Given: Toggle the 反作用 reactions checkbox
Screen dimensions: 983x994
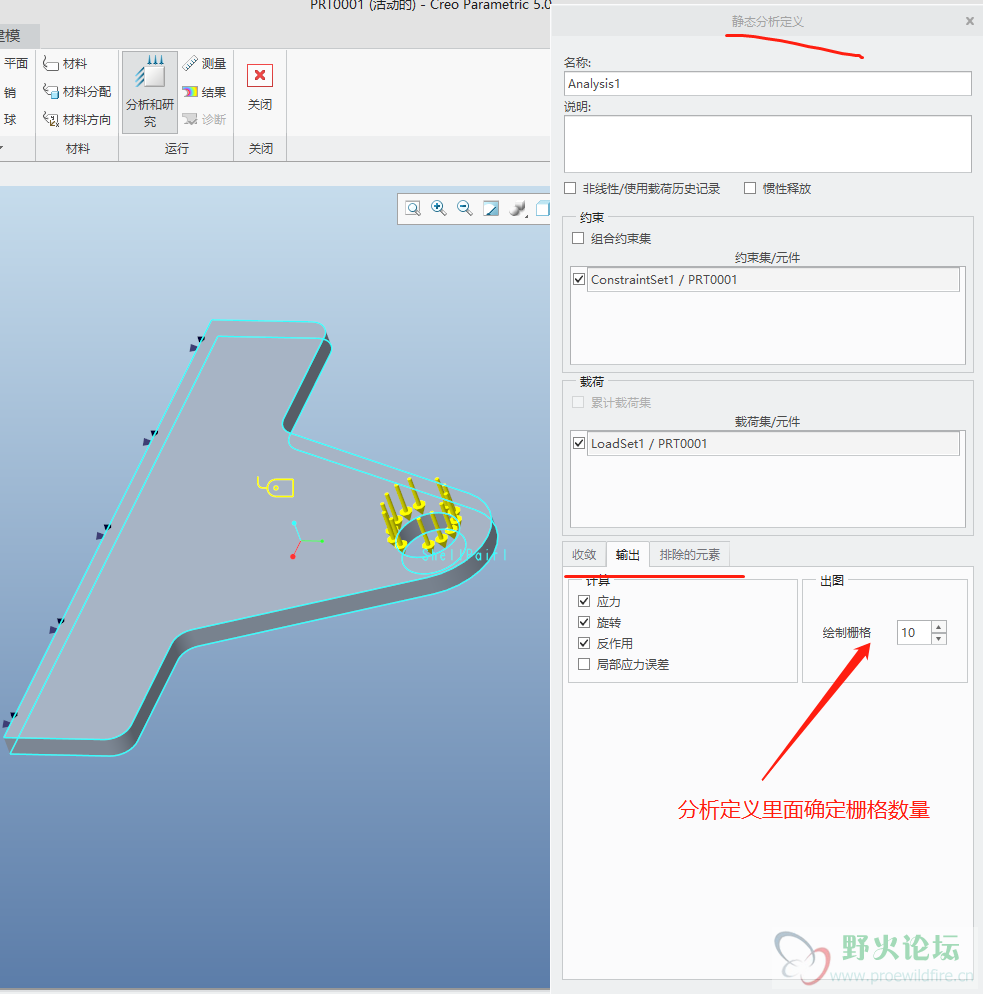Looking at the screenshot, I should [584, 643].
